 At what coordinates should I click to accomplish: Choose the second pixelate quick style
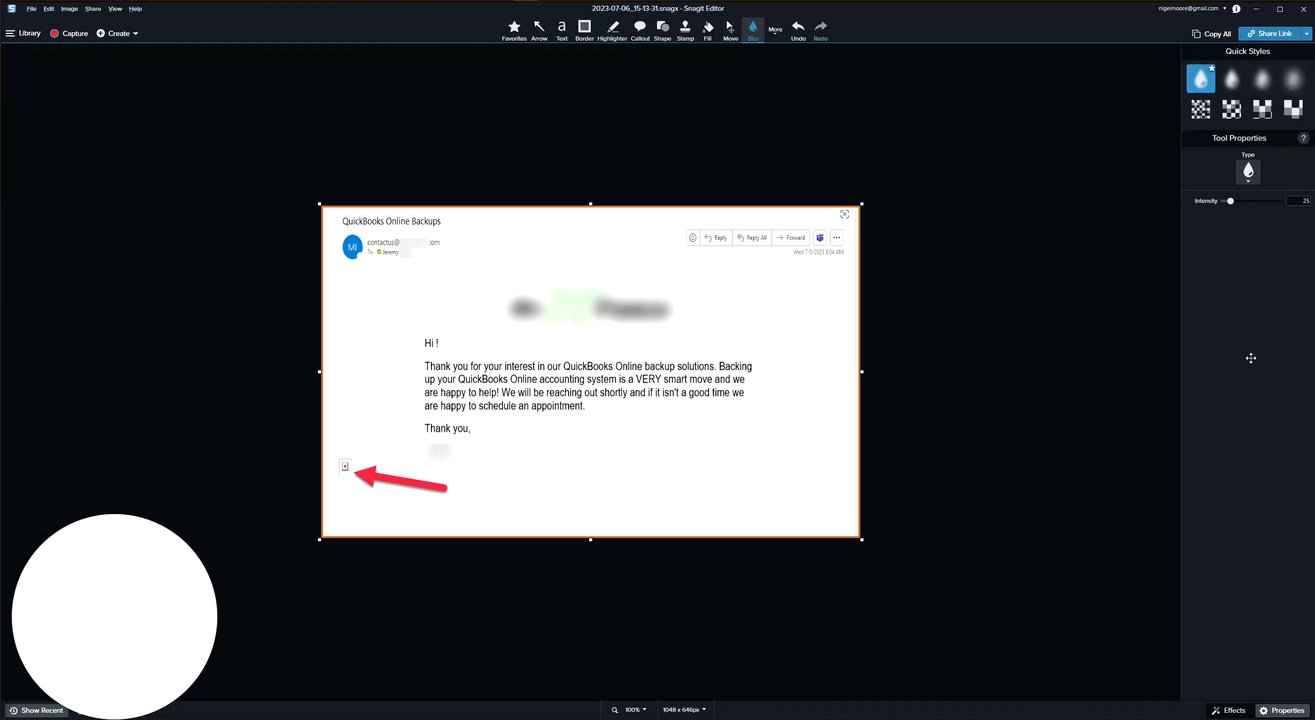pyautogui.click(x=1232, y=109)
